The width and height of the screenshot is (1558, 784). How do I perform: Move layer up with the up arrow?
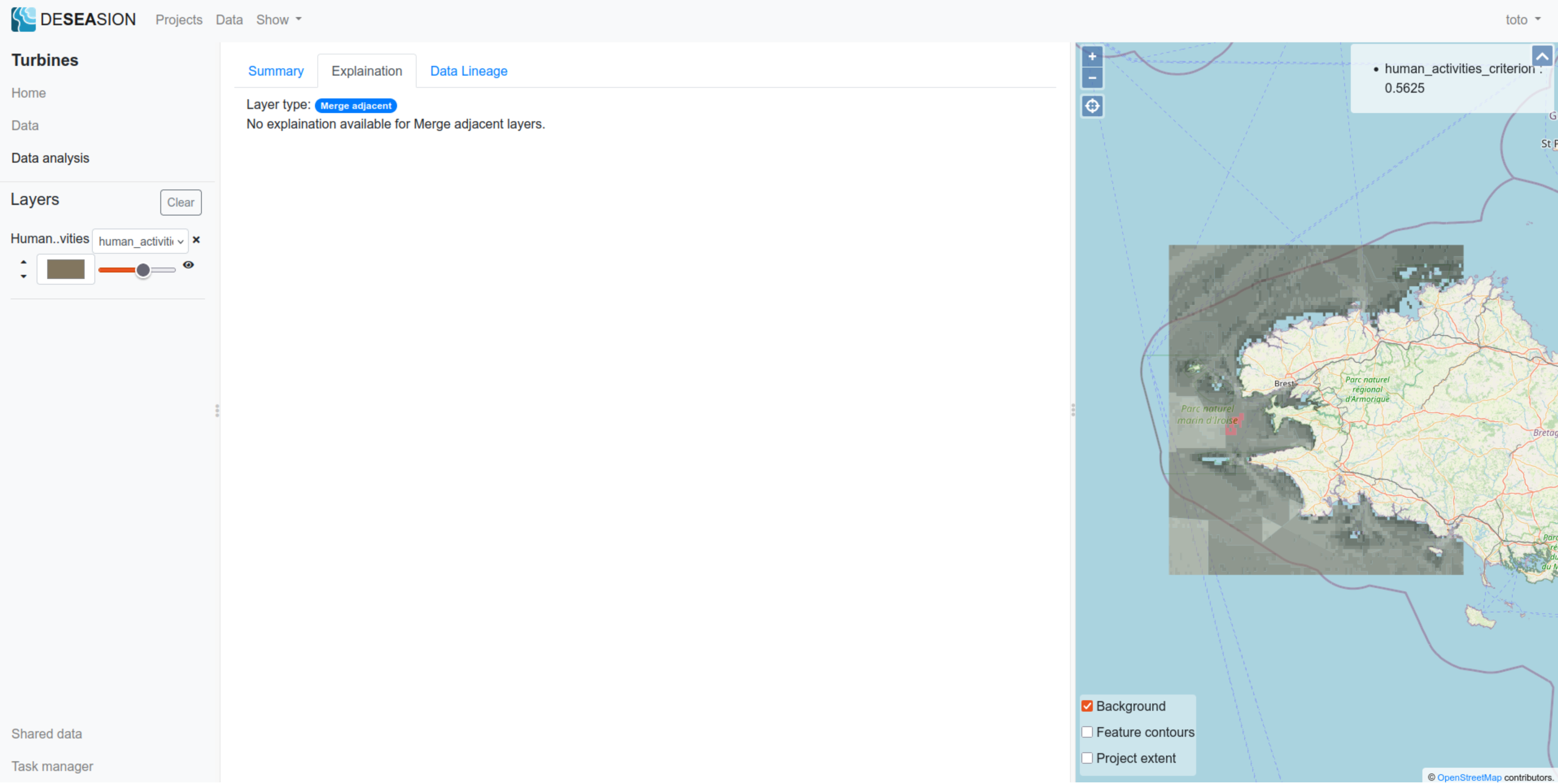click(x=23, y=262)
